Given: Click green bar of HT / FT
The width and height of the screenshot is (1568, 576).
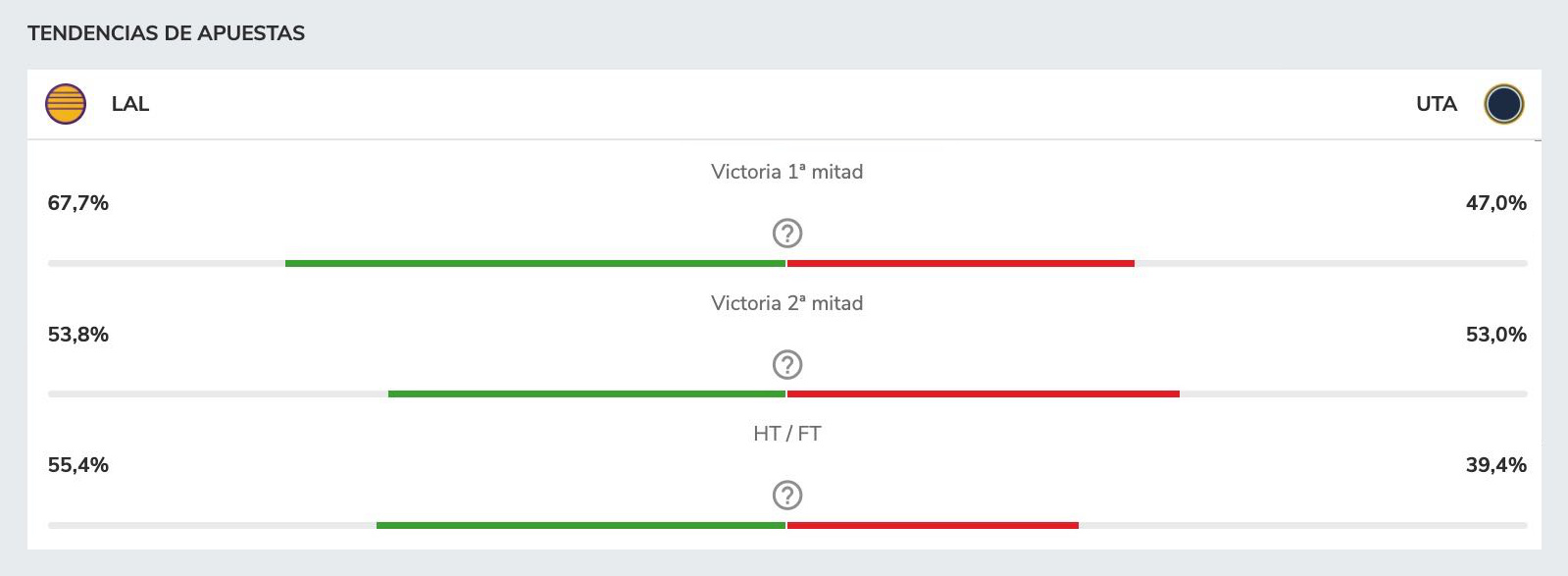Looking at the screenshot, I should point(582,525).
